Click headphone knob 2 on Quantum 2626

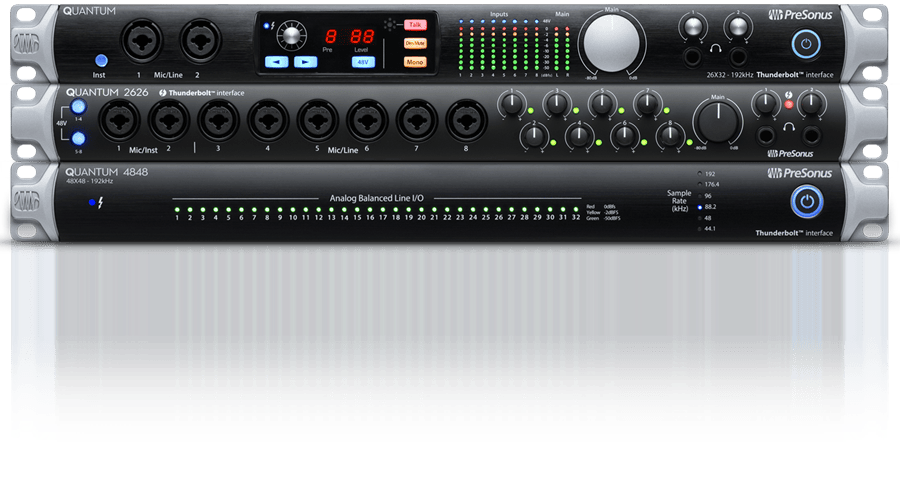pyautogui.click(x=811, y=104)
